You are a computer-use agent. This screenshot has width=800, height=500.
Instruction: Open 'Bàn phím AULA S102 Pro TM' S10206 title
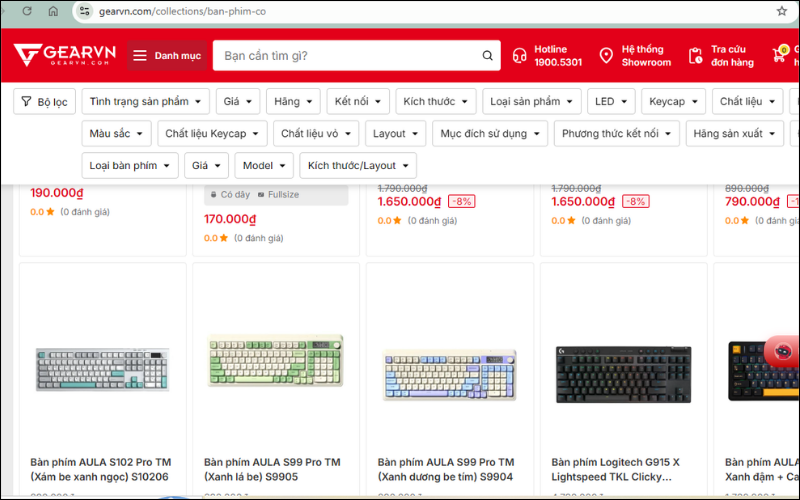coord(101,469)
